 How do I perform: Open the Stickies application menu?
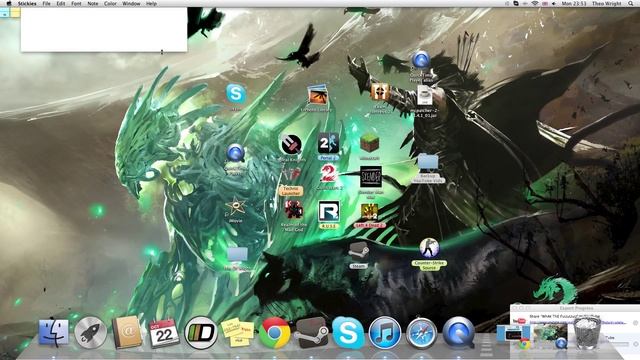coord(27,4)
